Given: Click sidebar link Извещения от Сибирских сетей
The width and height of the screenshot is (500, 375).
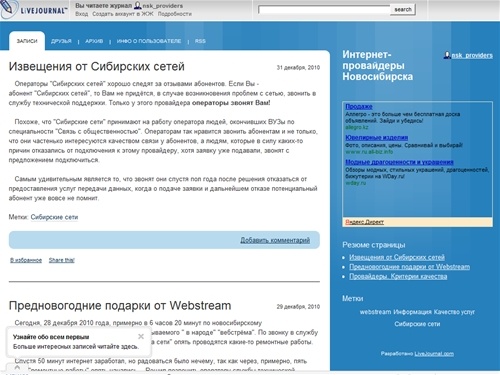Looking at the screenshot, I should pyautogui.click(x=397, y=257).
